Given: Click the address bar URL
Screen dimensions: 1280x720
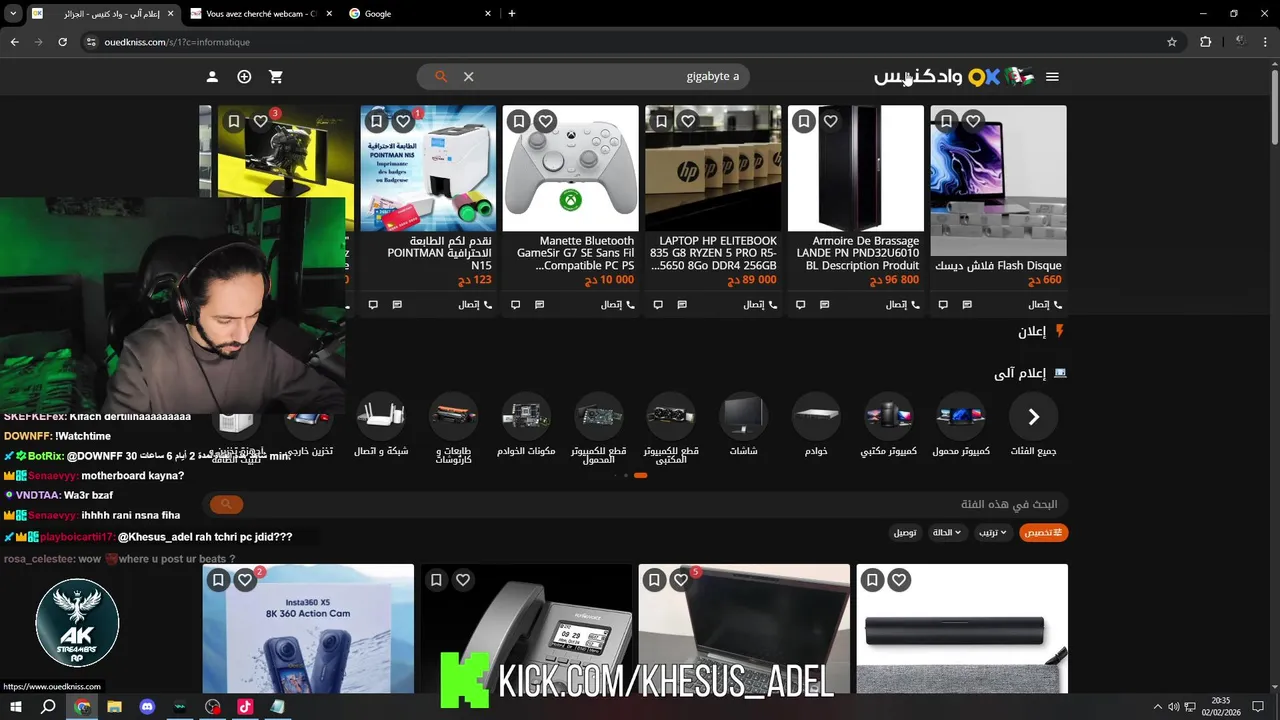Looking at the screenshot, I should (177, 42).
